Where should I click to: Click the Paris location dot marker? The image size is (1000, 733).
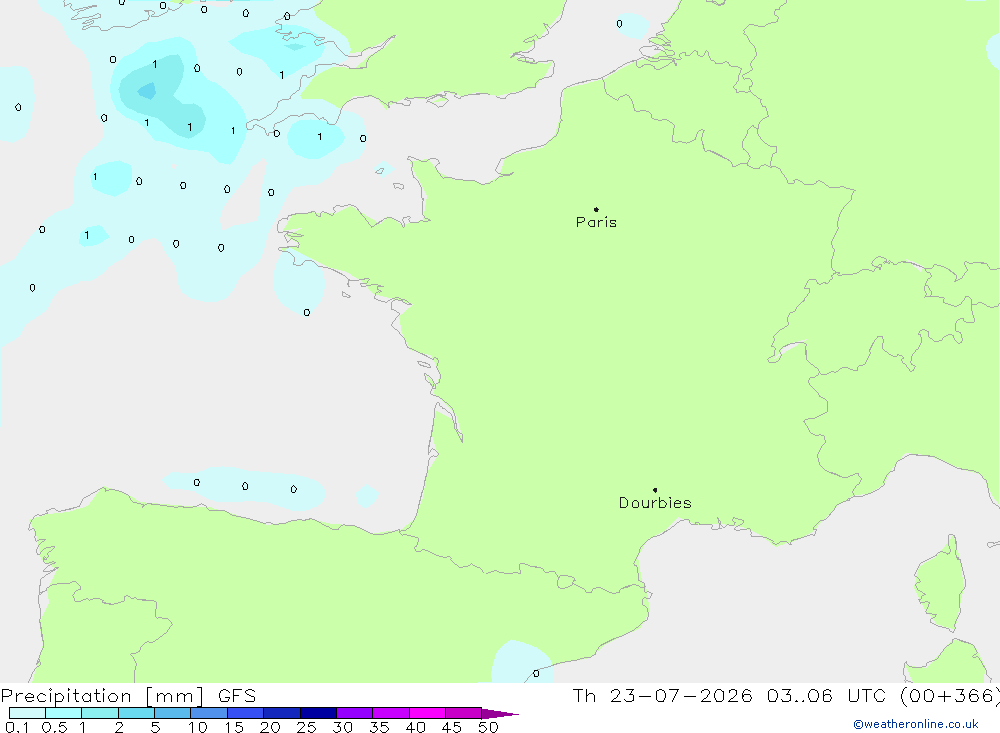point(596,209)
